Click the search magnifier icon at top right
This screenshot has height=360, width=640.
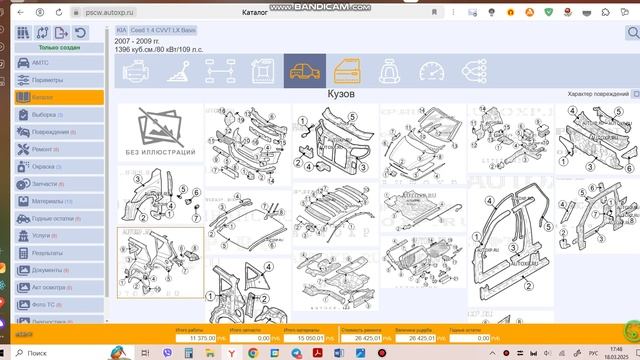tap(633, 33)
